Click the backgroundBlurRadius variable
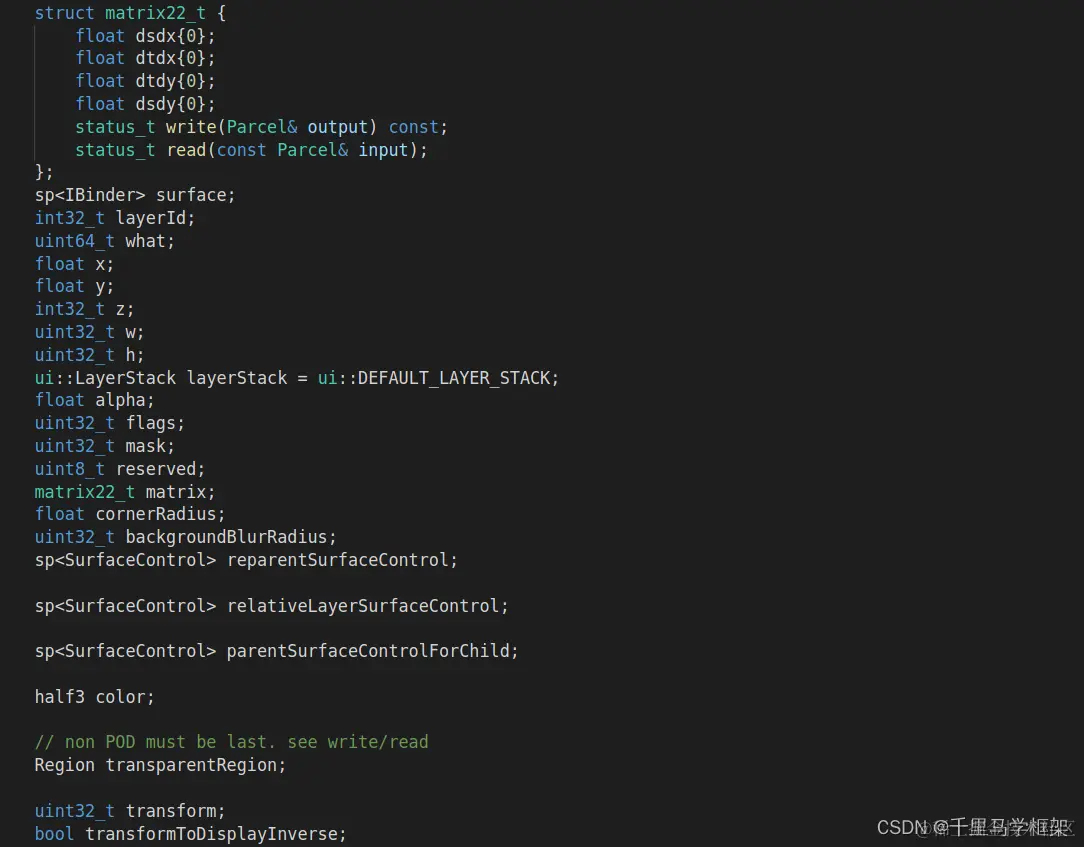The image size is (1084, 847). [x=226, y=537]
